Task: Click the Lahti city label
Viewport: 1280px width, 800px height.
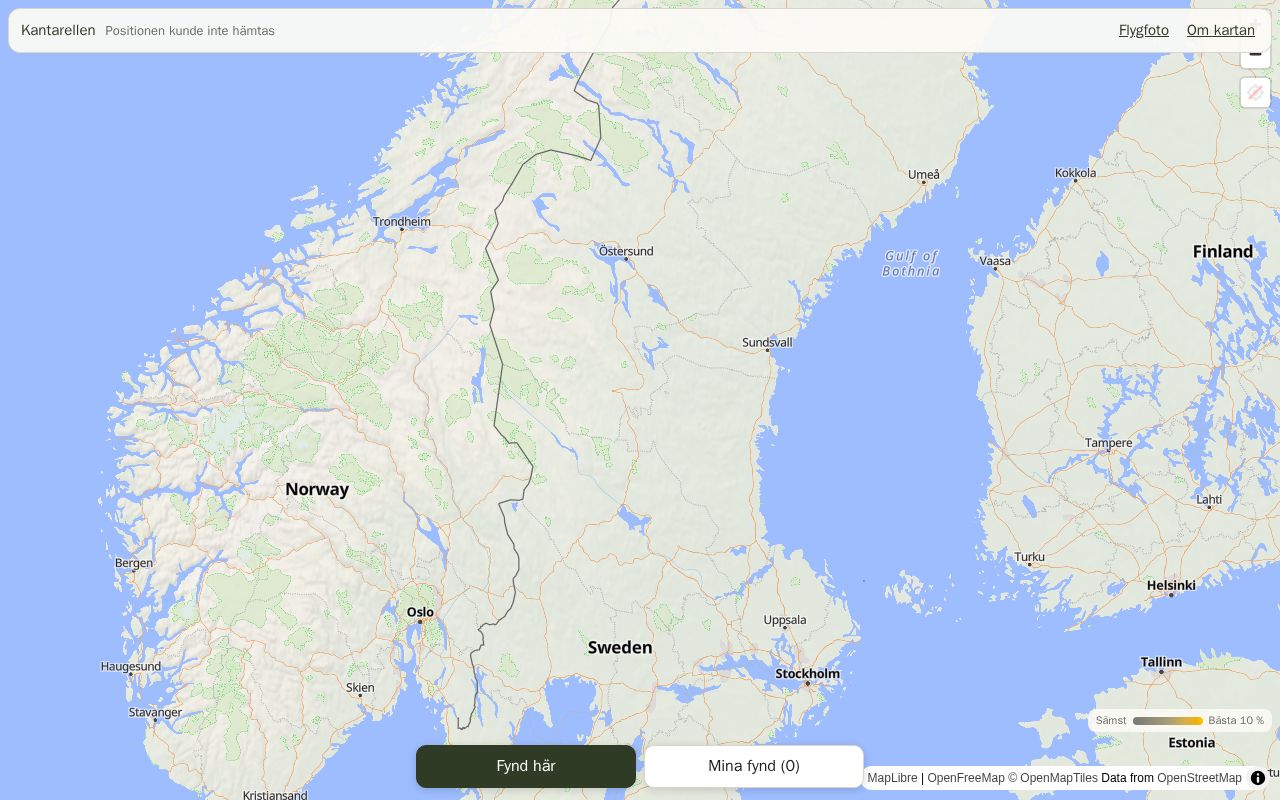Action: pyautogui.click(x=1209, y=499)
